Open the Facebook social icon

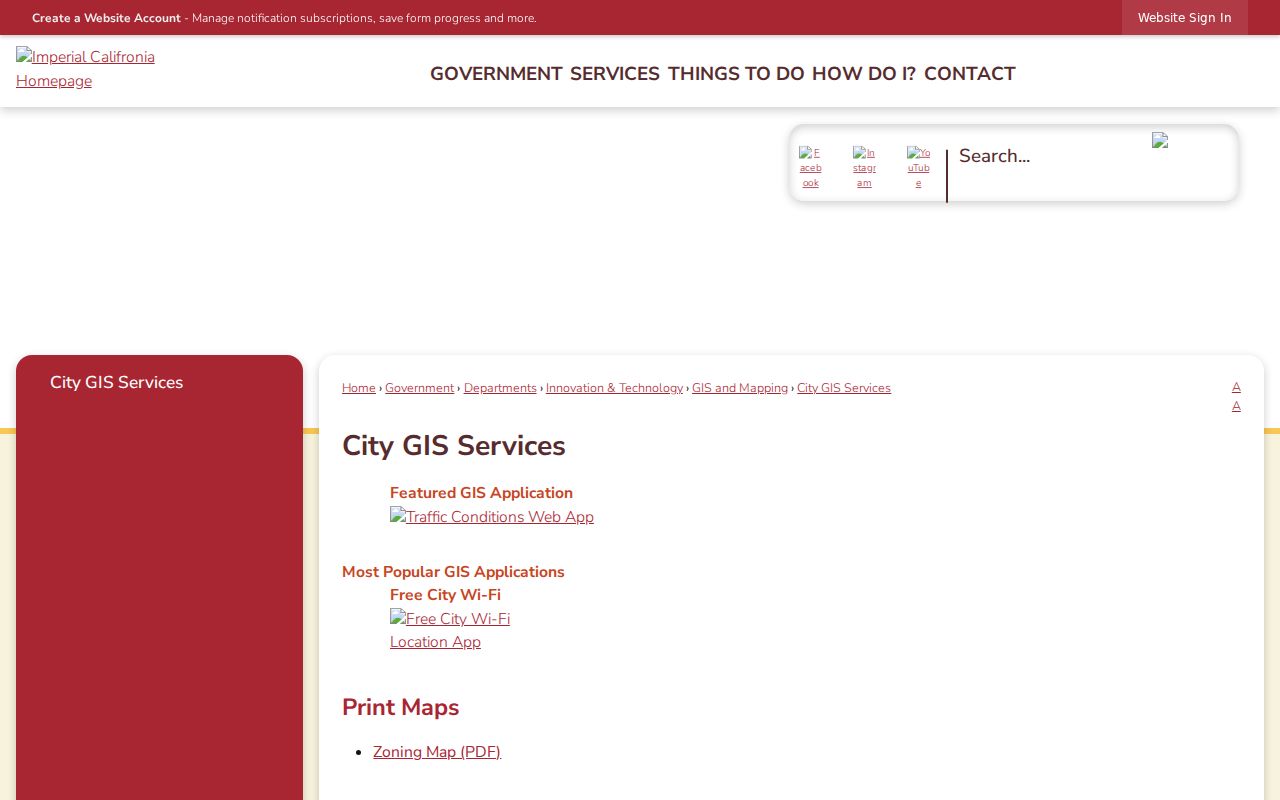coord(810,168)
